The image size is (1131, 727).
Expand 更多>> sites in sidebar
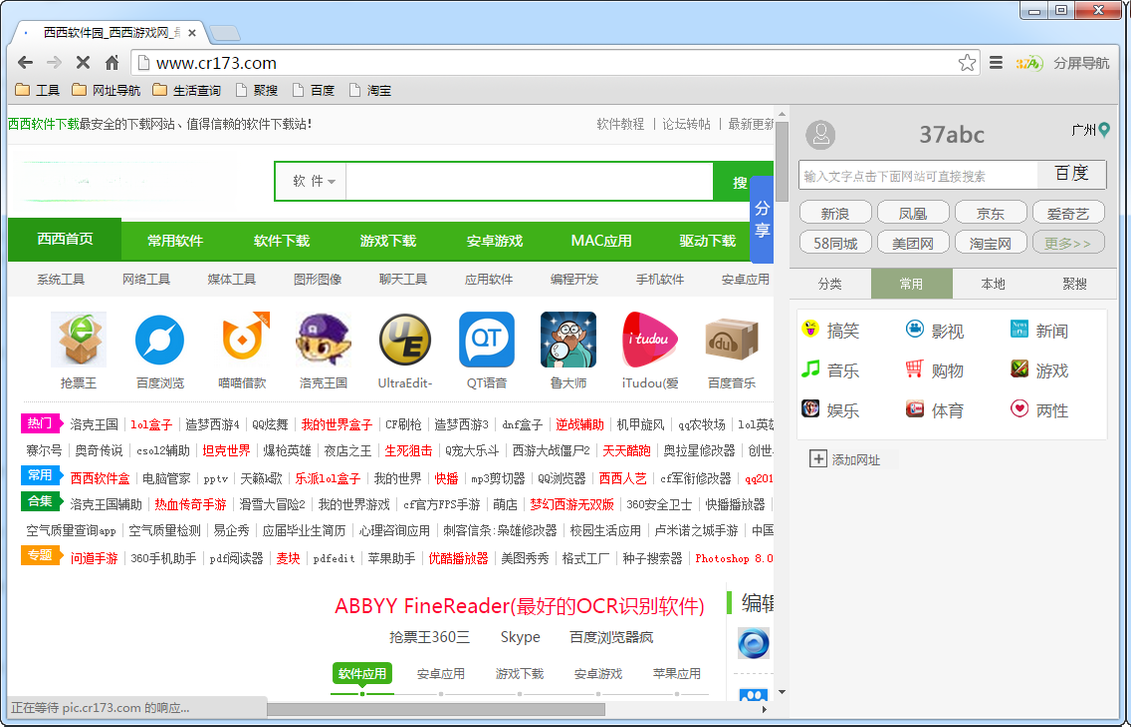click(1068, 243)
